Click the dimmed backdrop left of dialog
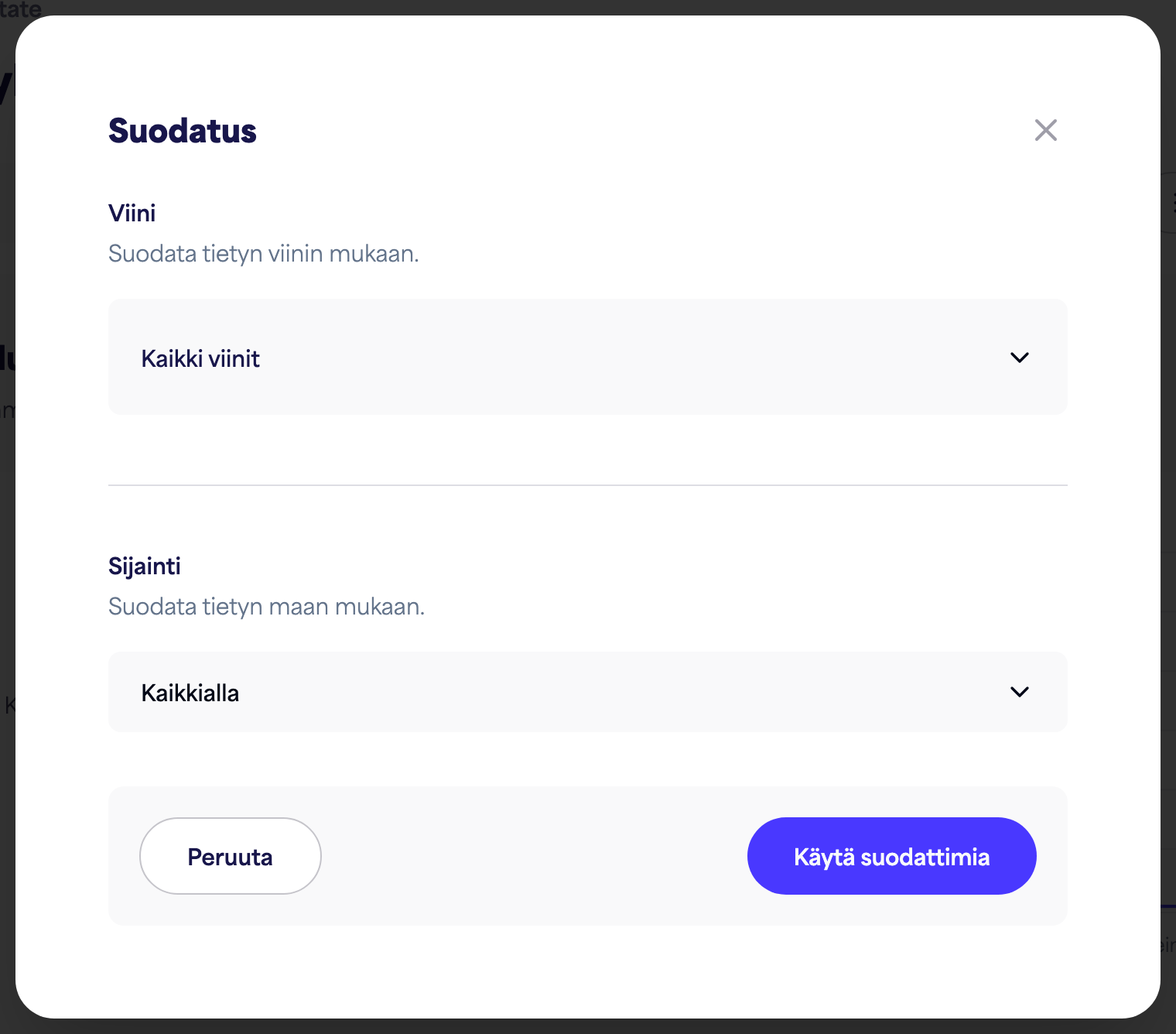 pyautogui.click(x=7, y=542)
